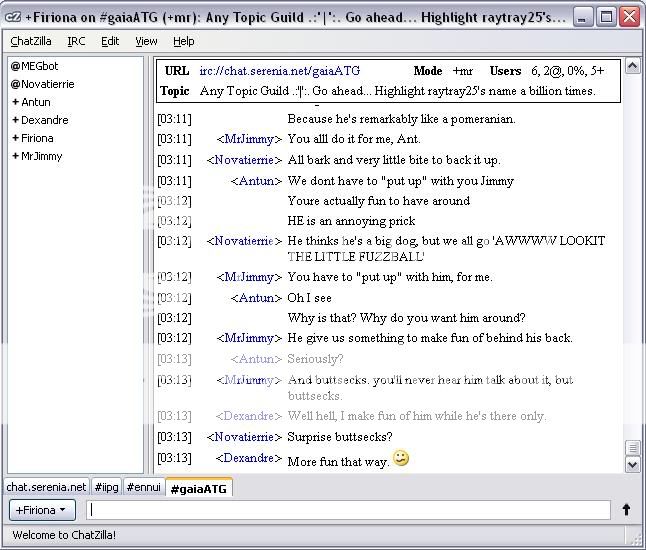The image size is (646, 550).
Task: Click the chat scrollbar down arrow
Action: click(632, 465)
